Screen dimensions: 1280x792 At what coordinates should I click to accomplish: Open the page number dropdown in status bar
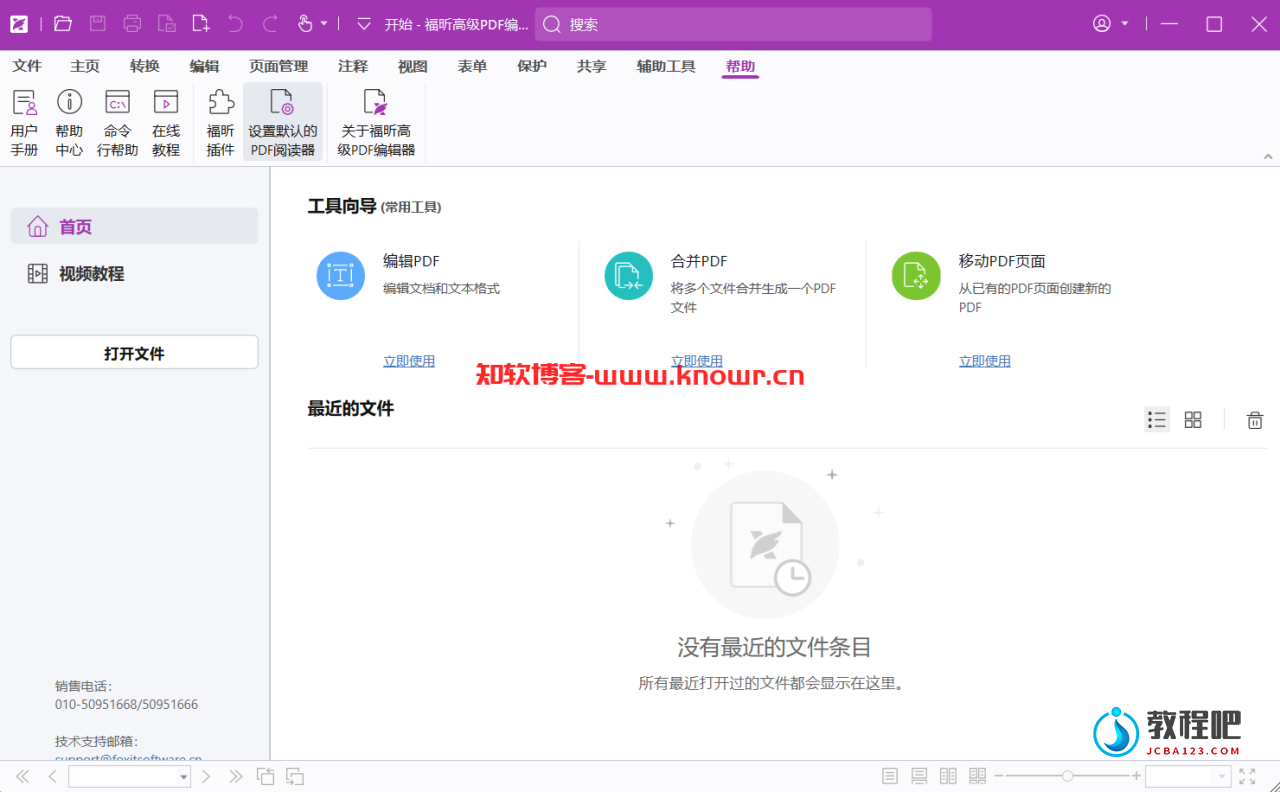pyautogui.click(x=184, y=777)
